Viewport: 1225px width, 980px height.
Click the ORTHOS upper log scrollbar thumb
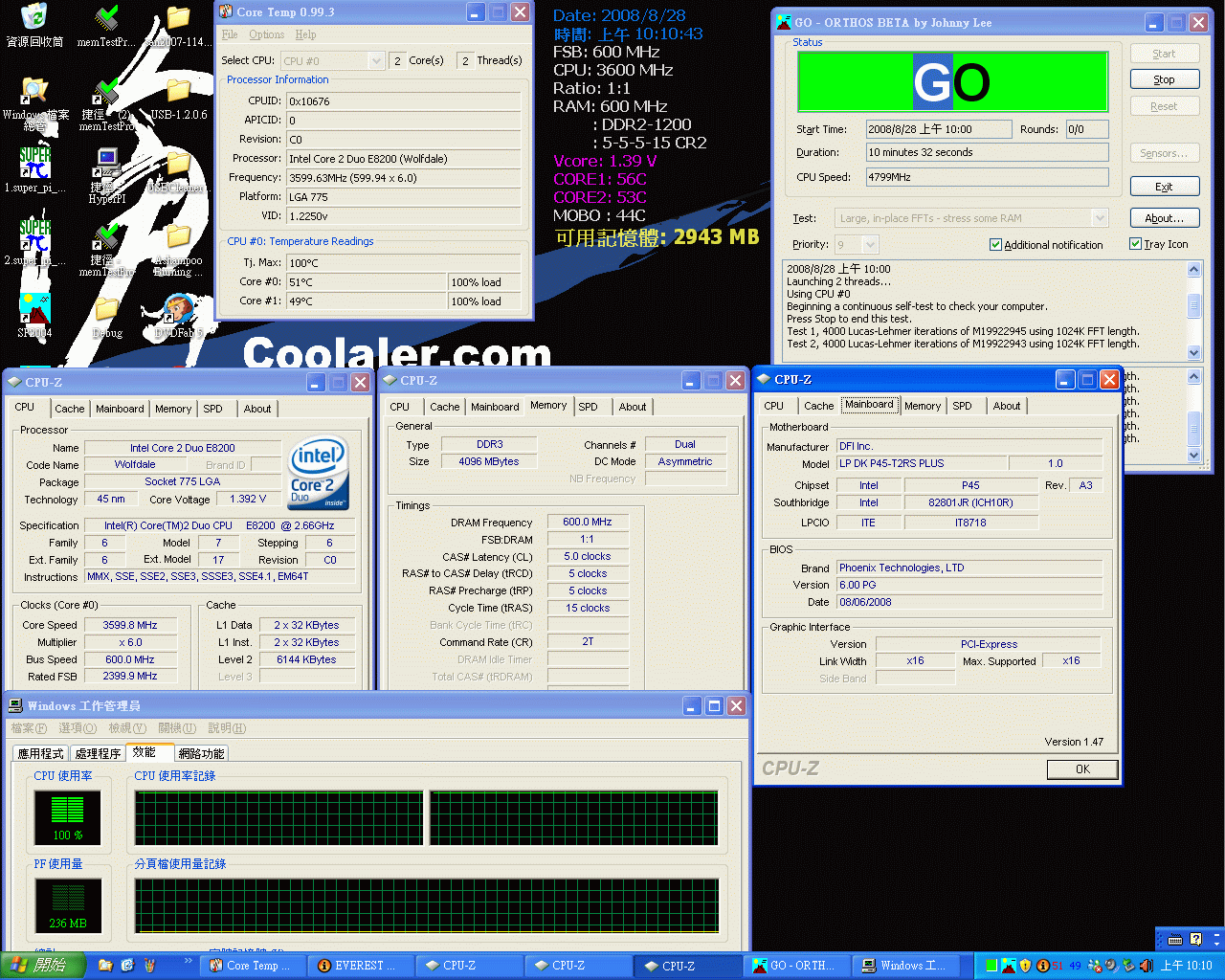[1193, 305]
